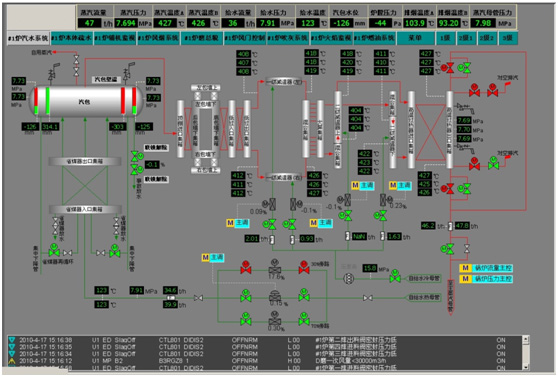The height and width of the screenshot is (377, 558).
Task: Open the control valve showing 17.6%
Action: point(274,266)
